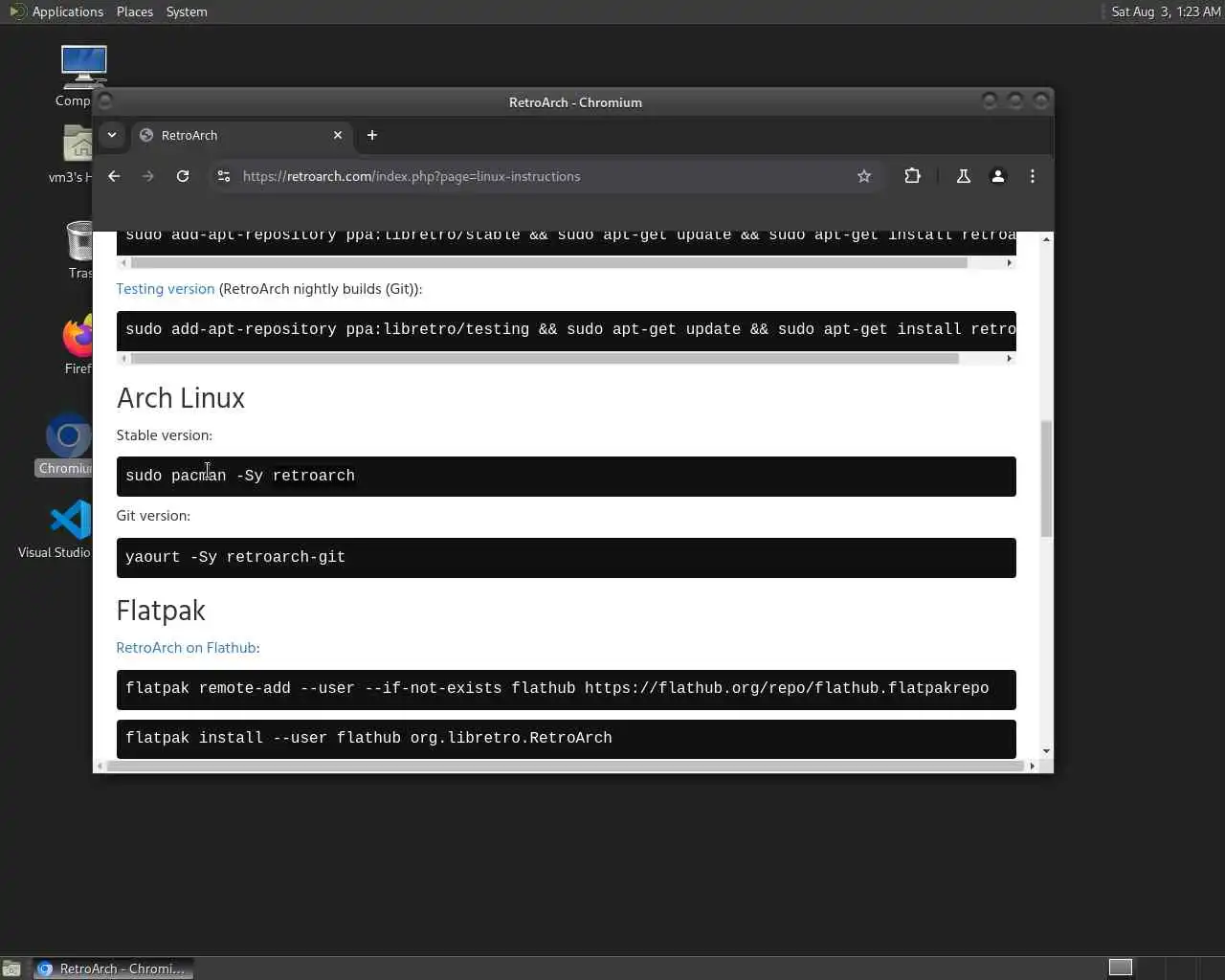Bookmark this page with the star icon

pos(864,176)
